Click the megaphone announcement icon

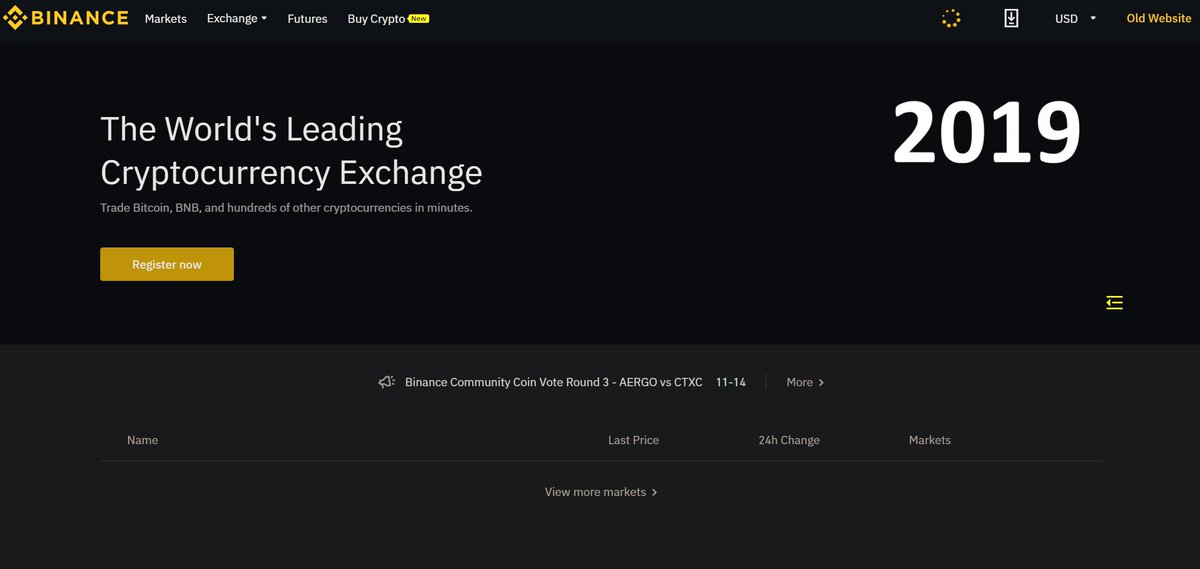[387, 382]
